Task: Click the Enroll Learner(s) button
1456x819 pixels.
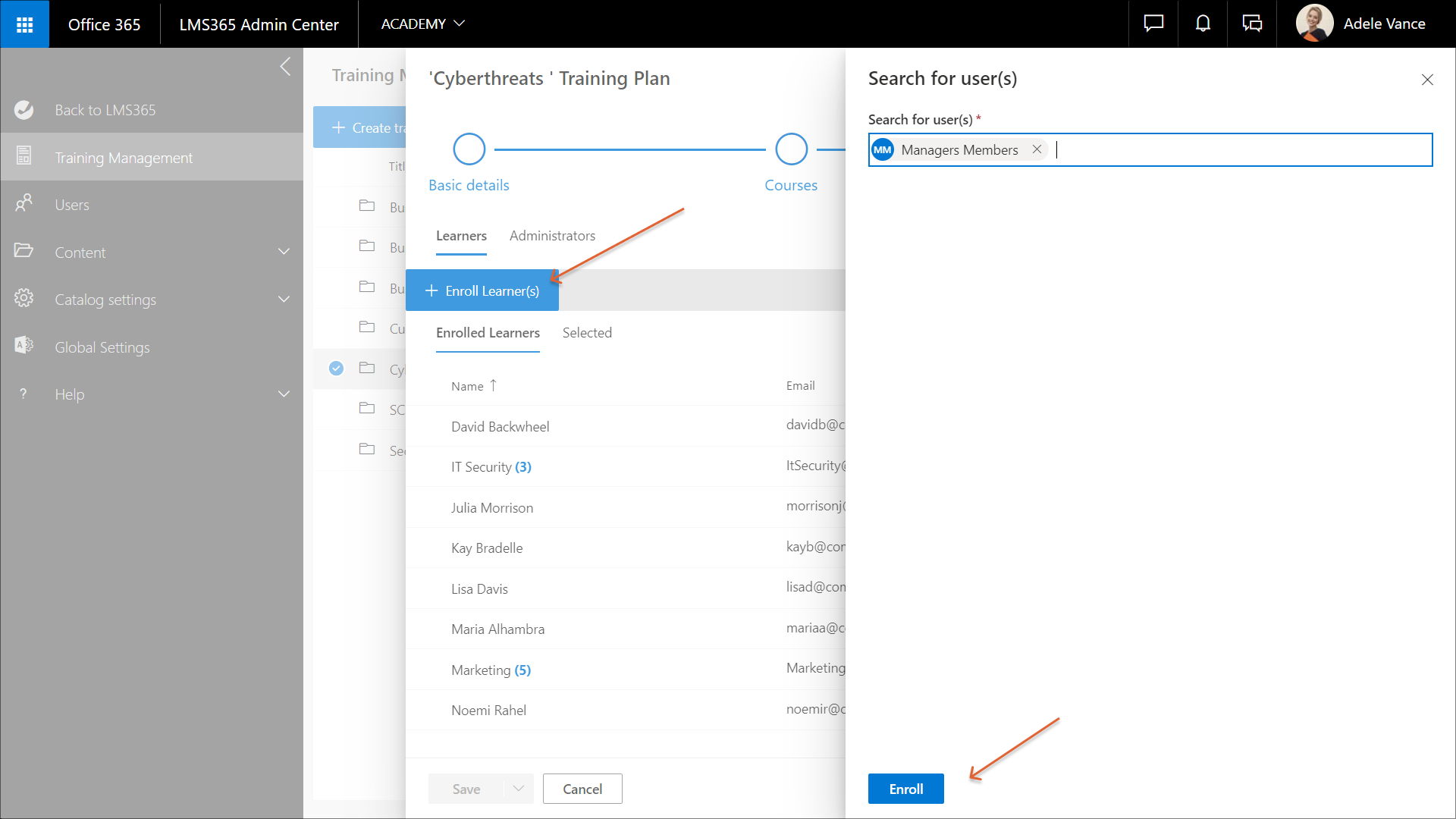Action: [482, 290]
